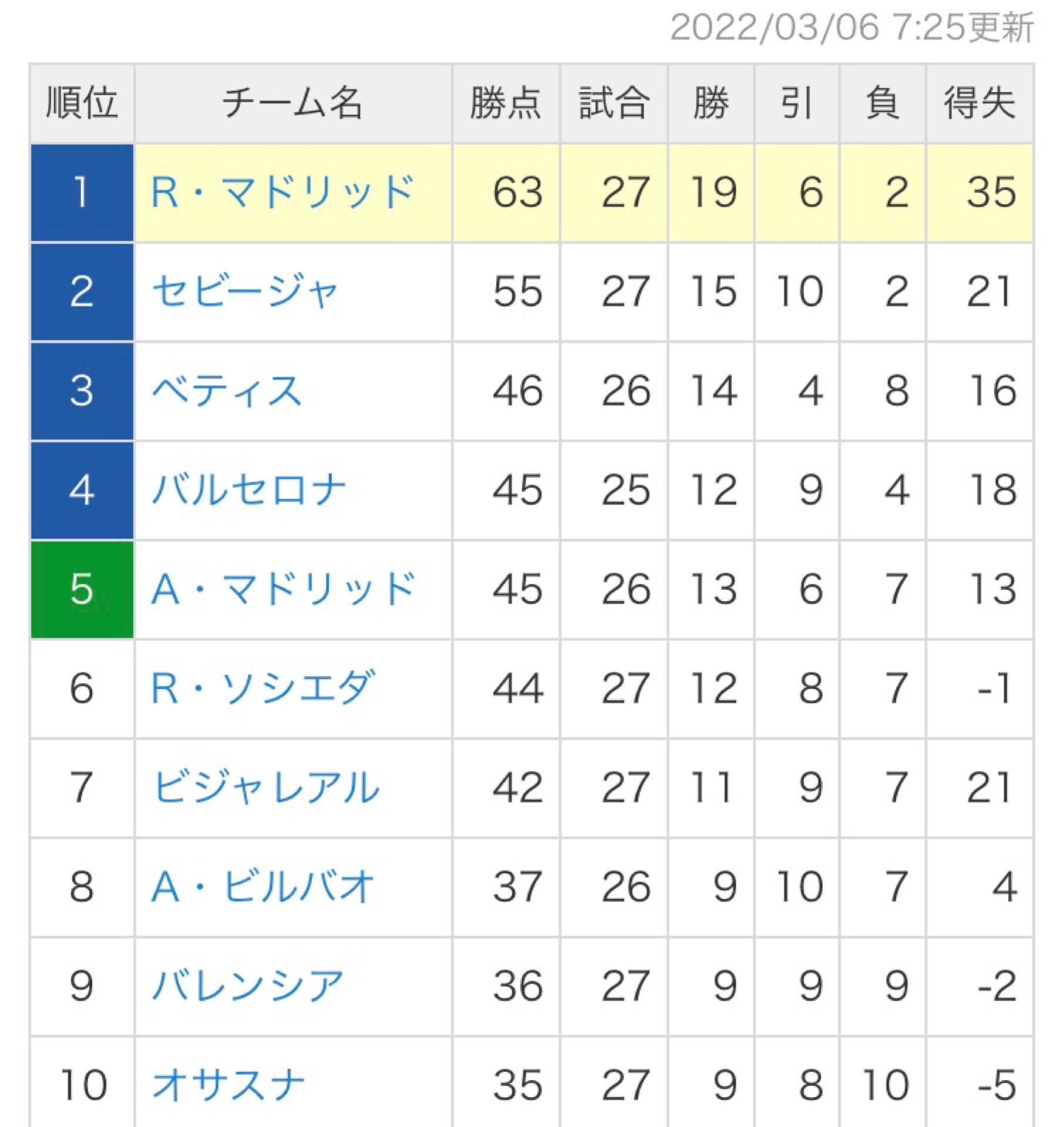Select the A・ビルバオ team link

[262, 886]
